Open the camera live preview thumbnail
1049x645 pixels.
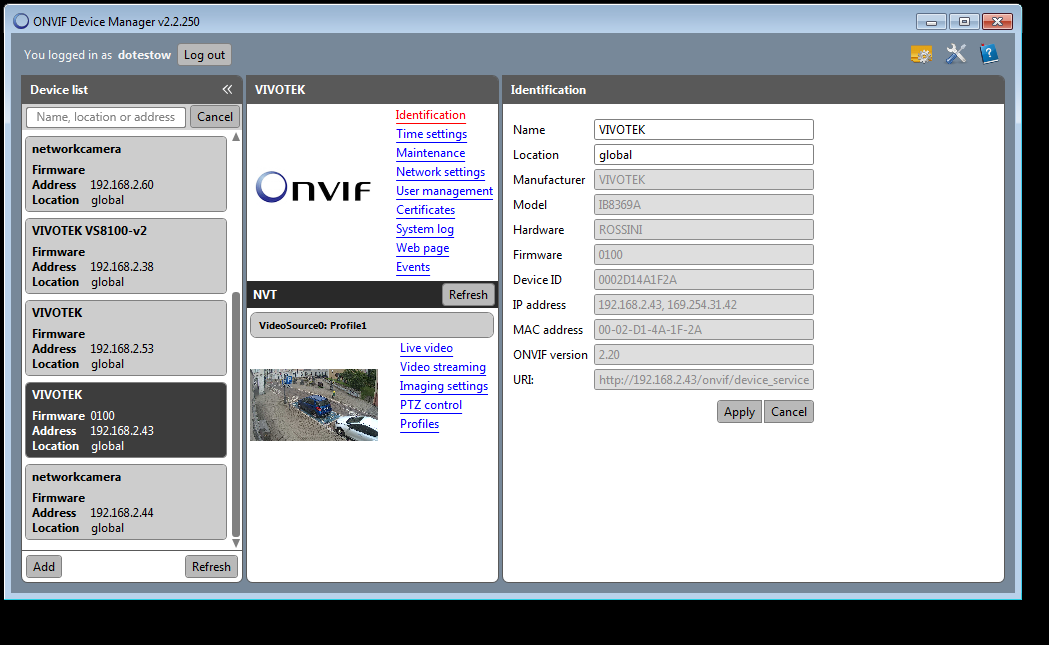314,404
